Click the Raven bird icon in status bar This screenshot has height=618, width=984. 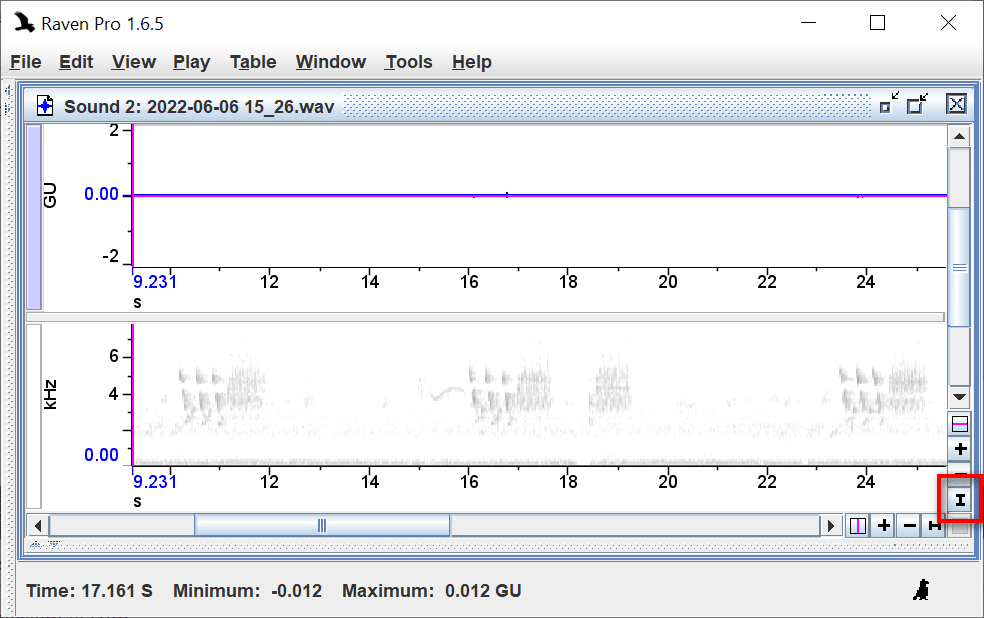(922, 591)
